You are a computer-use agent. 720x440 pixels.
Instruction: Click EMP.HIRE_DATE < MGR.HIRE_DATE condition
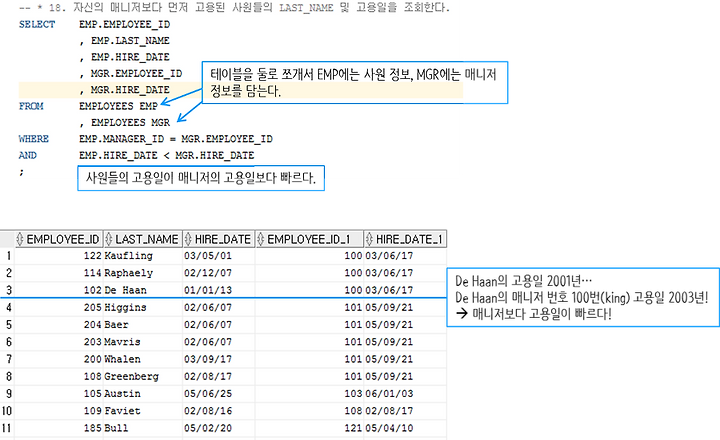coord(167,155)
